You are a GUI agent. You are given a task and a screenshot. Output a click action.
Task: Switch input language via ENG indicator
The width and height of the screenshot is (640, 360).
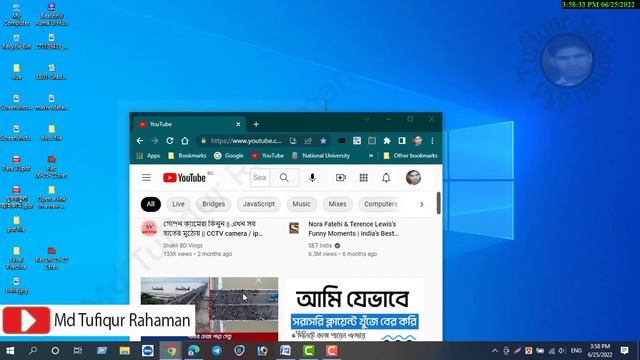[576, 351]
